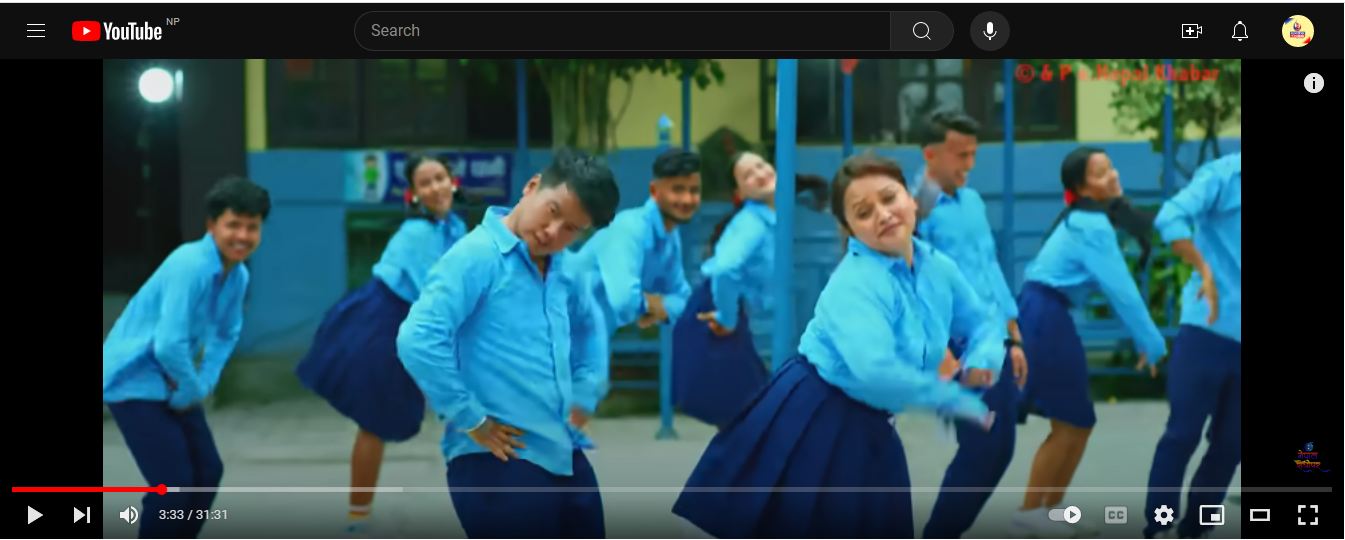1345x540 pixels.
Task: Toggle the autoplay switch
Action: pyautogui.click(x=1065, y=515)
